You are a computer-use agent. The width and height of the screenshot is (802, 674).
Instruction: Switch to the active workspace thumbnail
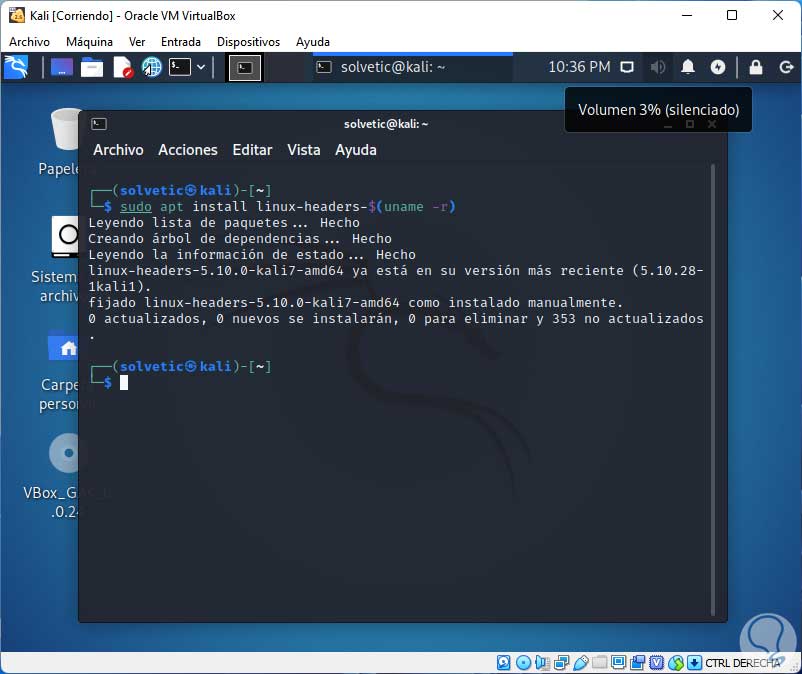pyautogui.click(x=244, y=68)
